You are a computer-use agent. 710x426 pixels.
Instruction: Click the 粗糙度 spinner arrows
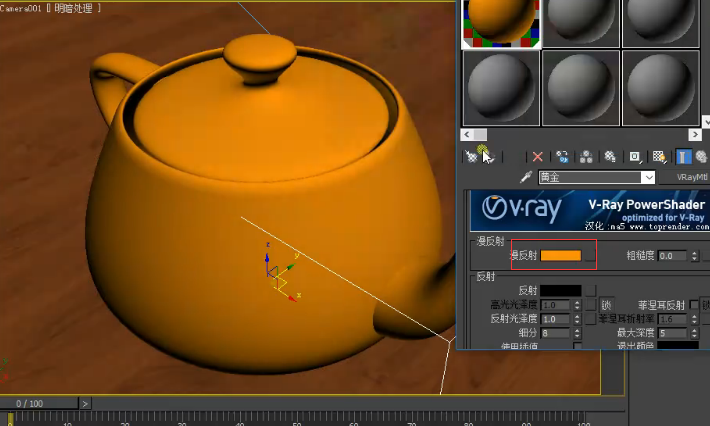[694, 256]
